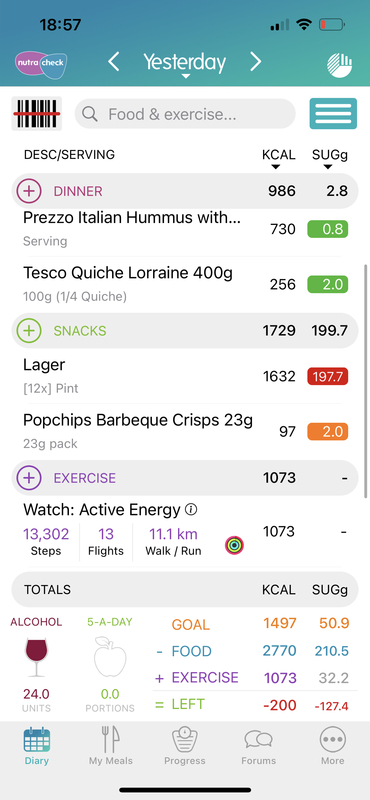
Task: Open the pie chart summary icon
Action: tap(339, 65)
